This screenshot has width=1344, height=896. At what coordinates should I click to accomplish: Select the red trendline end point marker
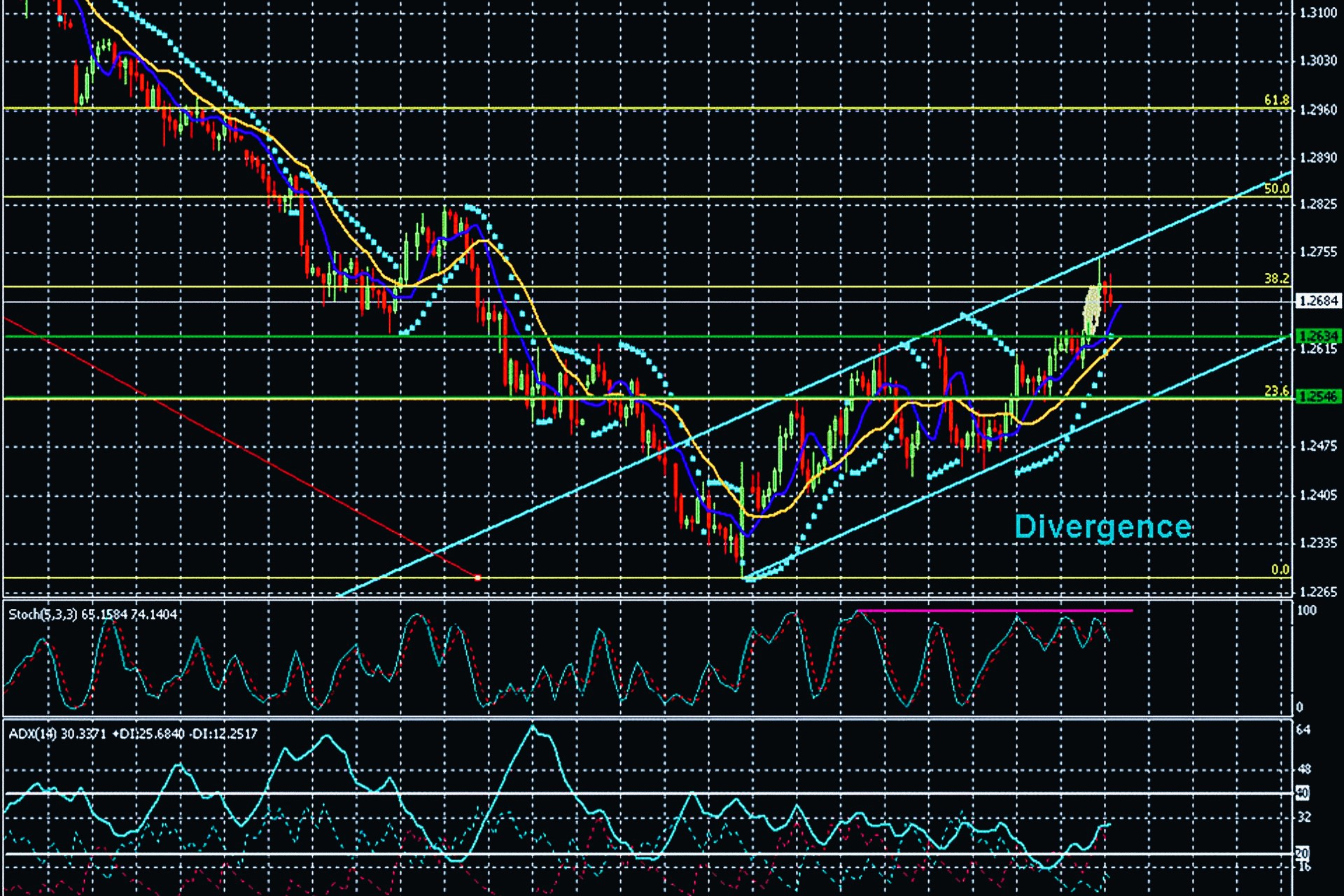click(477, 577)
